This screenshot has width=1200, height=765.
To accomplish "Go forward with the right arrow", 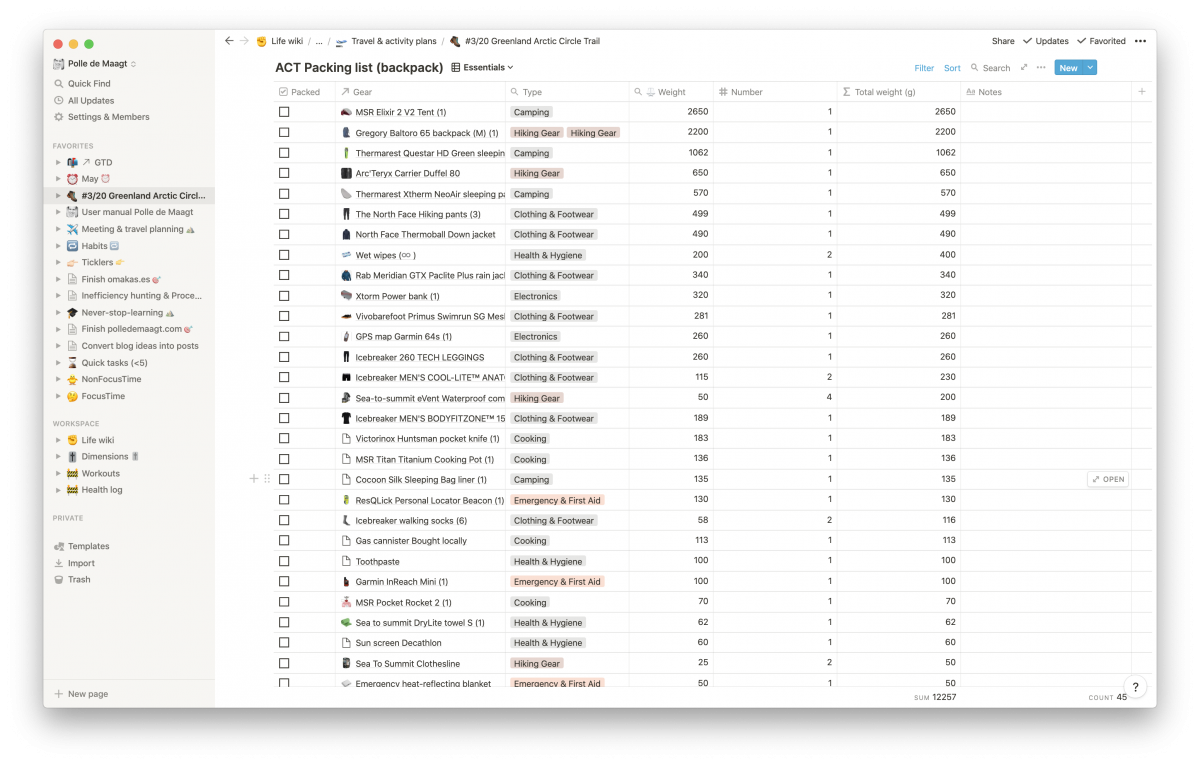I will coord(244,41).
